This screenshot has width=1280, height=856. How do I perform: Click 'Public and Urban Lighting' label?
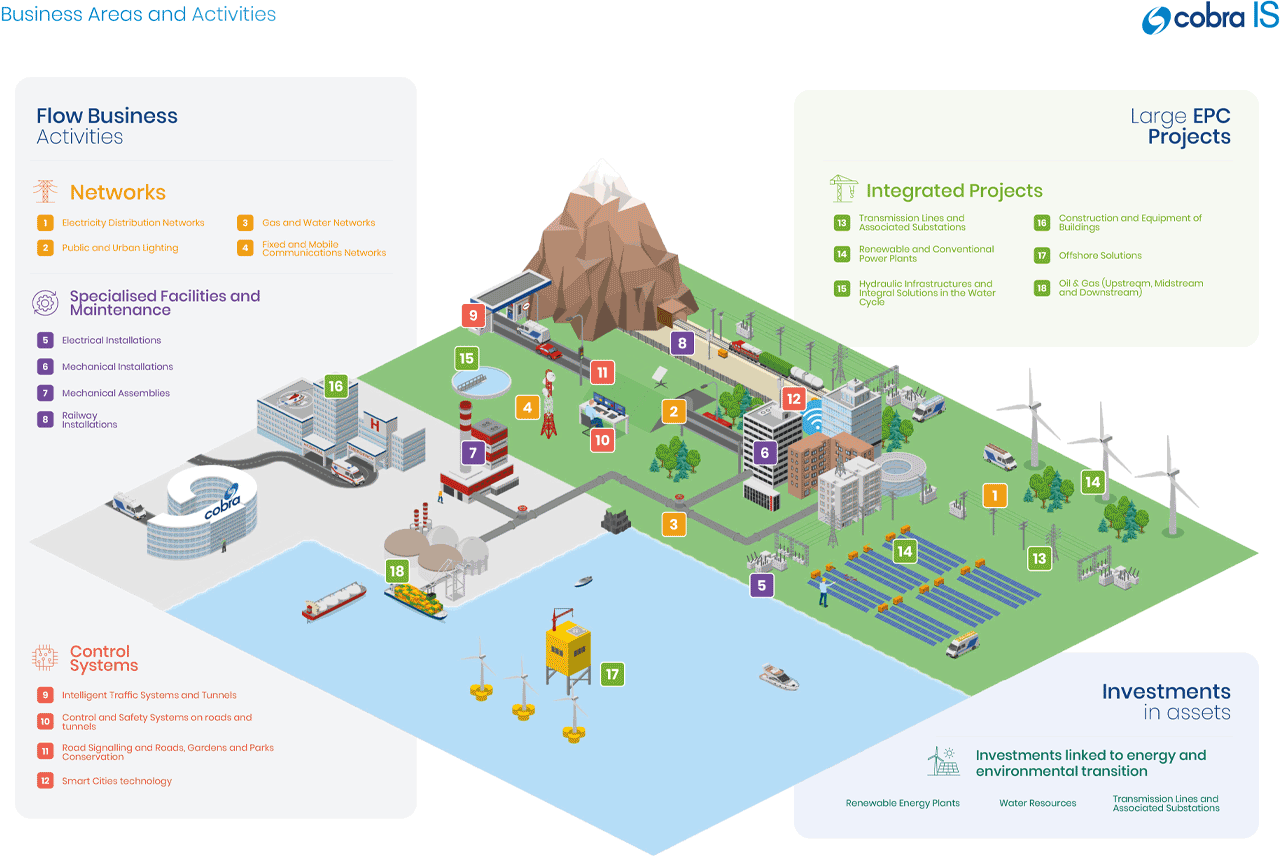point(120,248)
